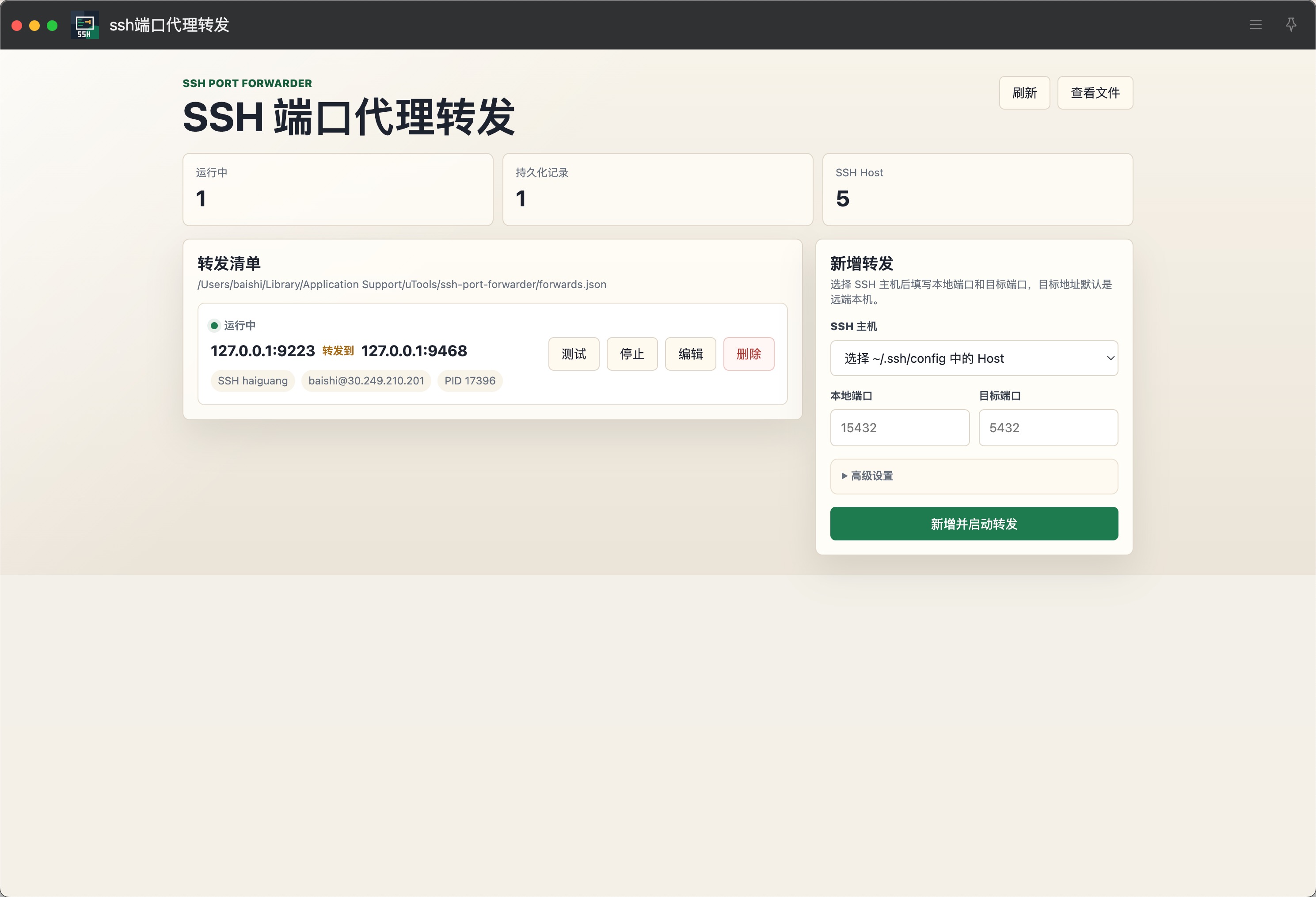
Task: Open the hamburger menu icon in title bar
Action: pyautogui.click(x=1255, y=25)
